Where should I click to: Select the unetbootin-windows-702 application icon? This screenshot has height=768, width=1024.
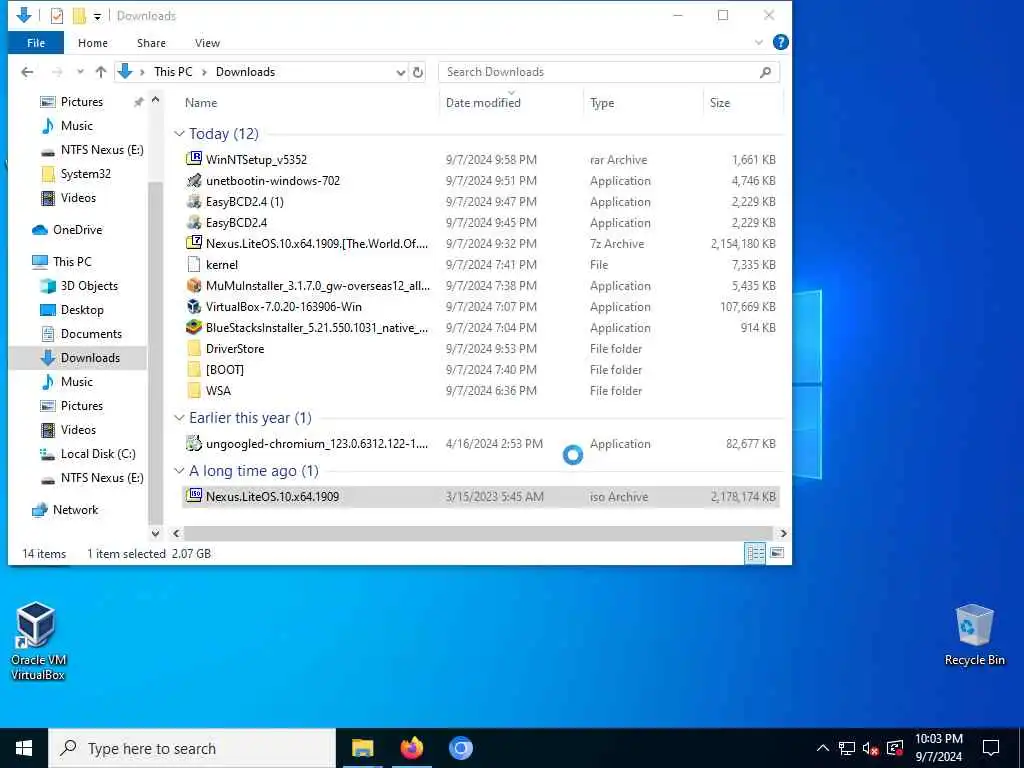(x=194, y=180)
